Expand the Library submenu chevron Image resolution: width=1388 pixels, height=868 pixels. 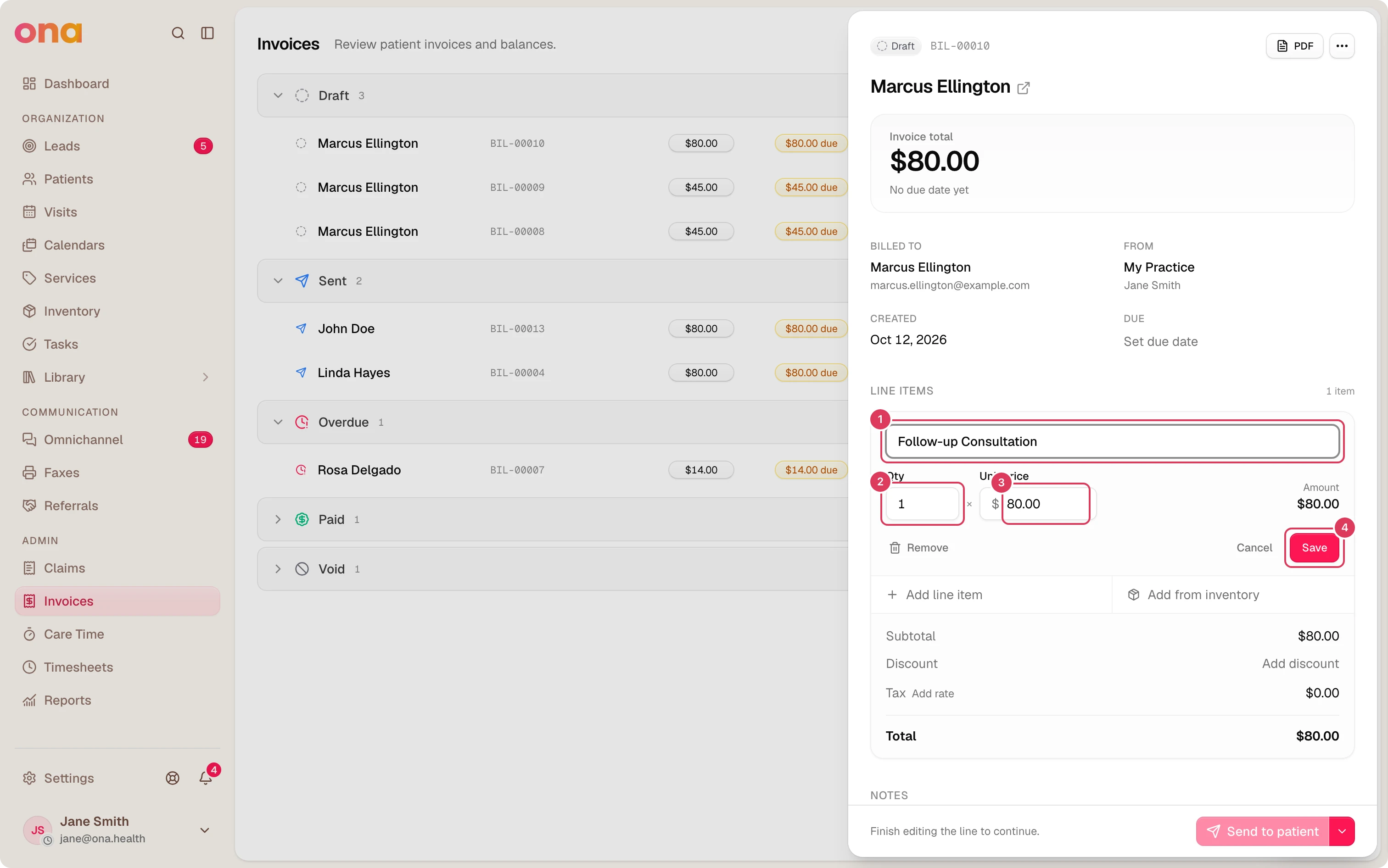205,377
